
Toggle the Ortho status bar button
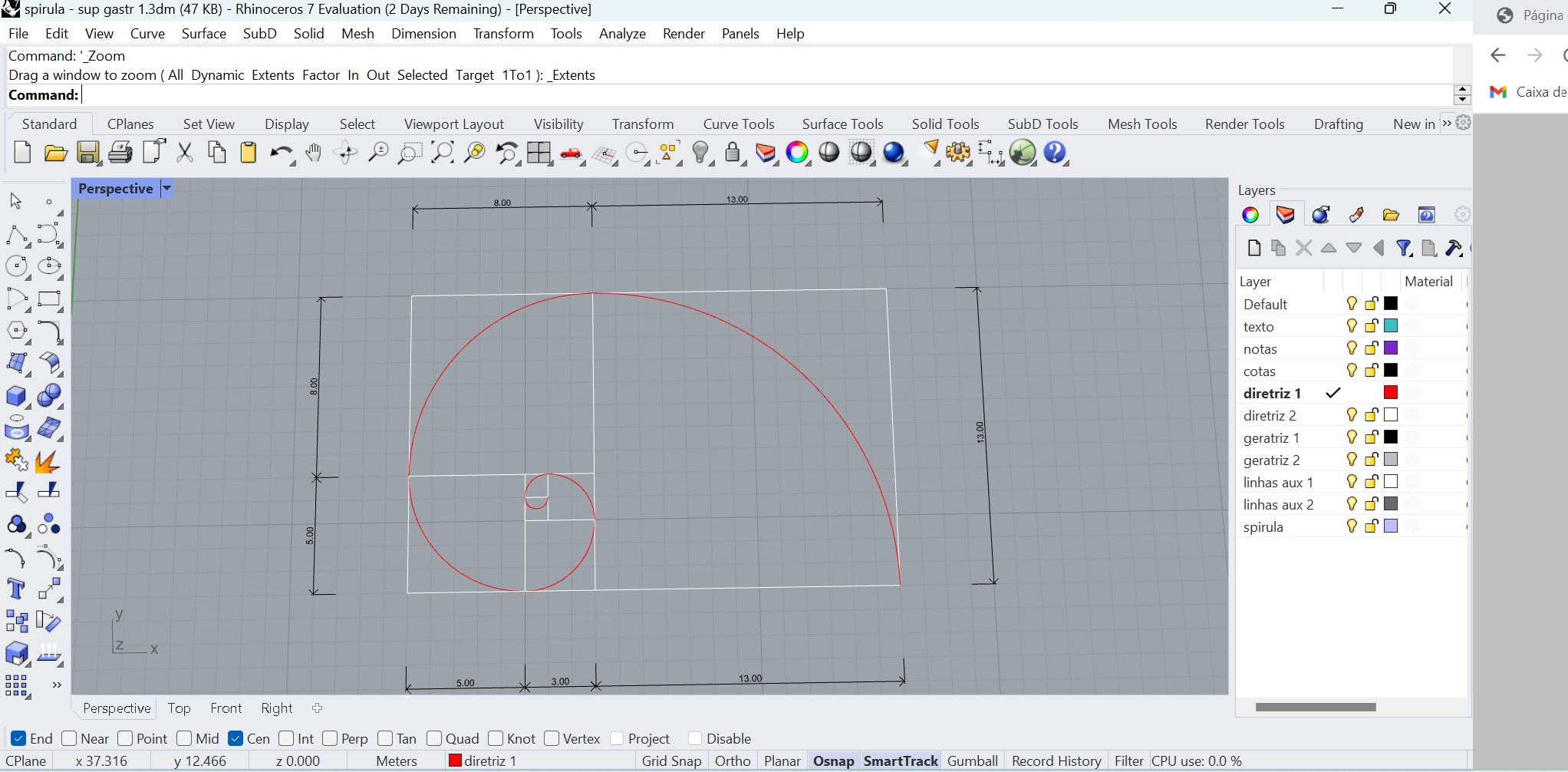(732, 760)
